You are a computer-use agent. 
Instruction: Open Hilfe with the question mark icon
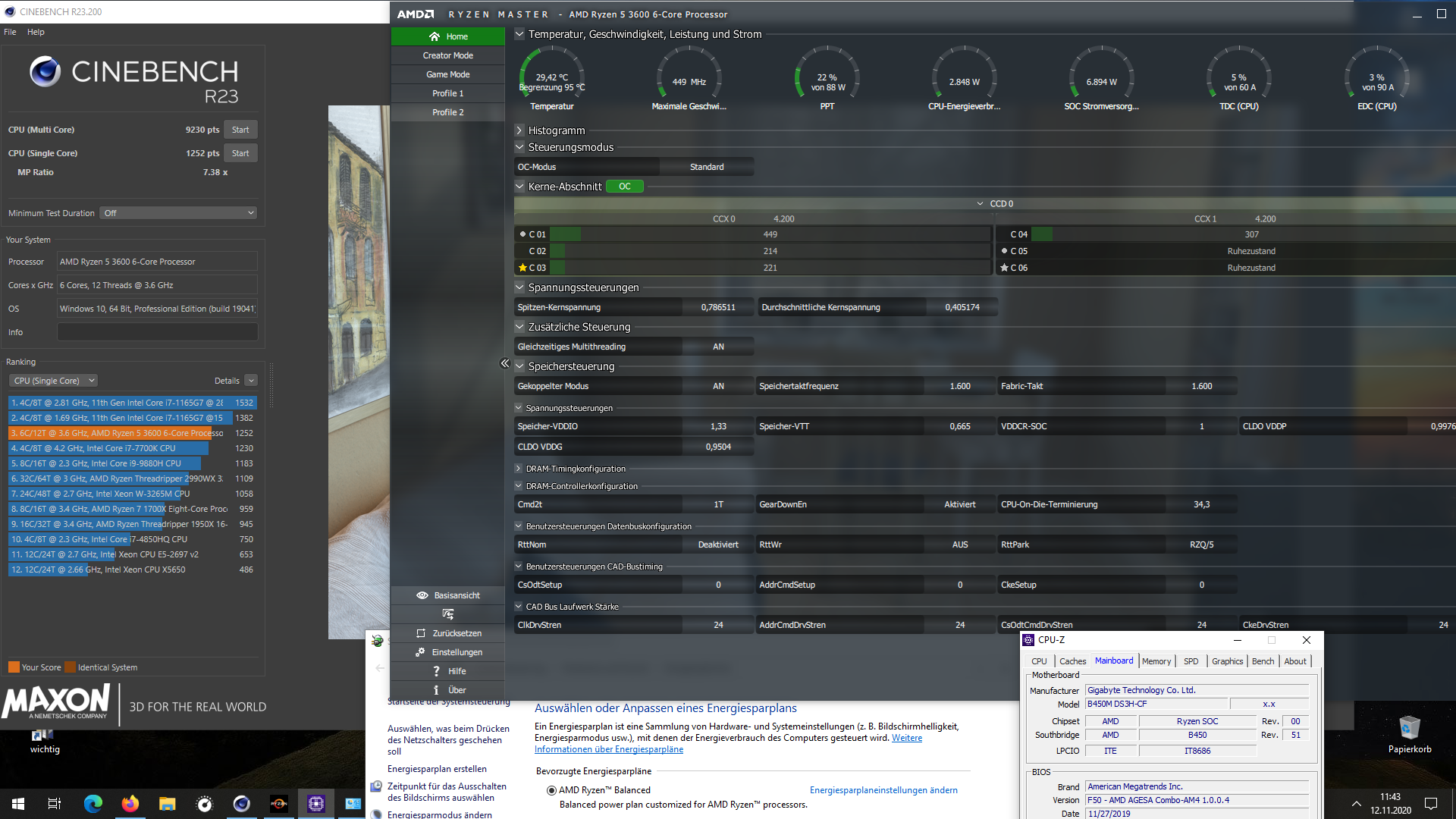click(436, 671)
